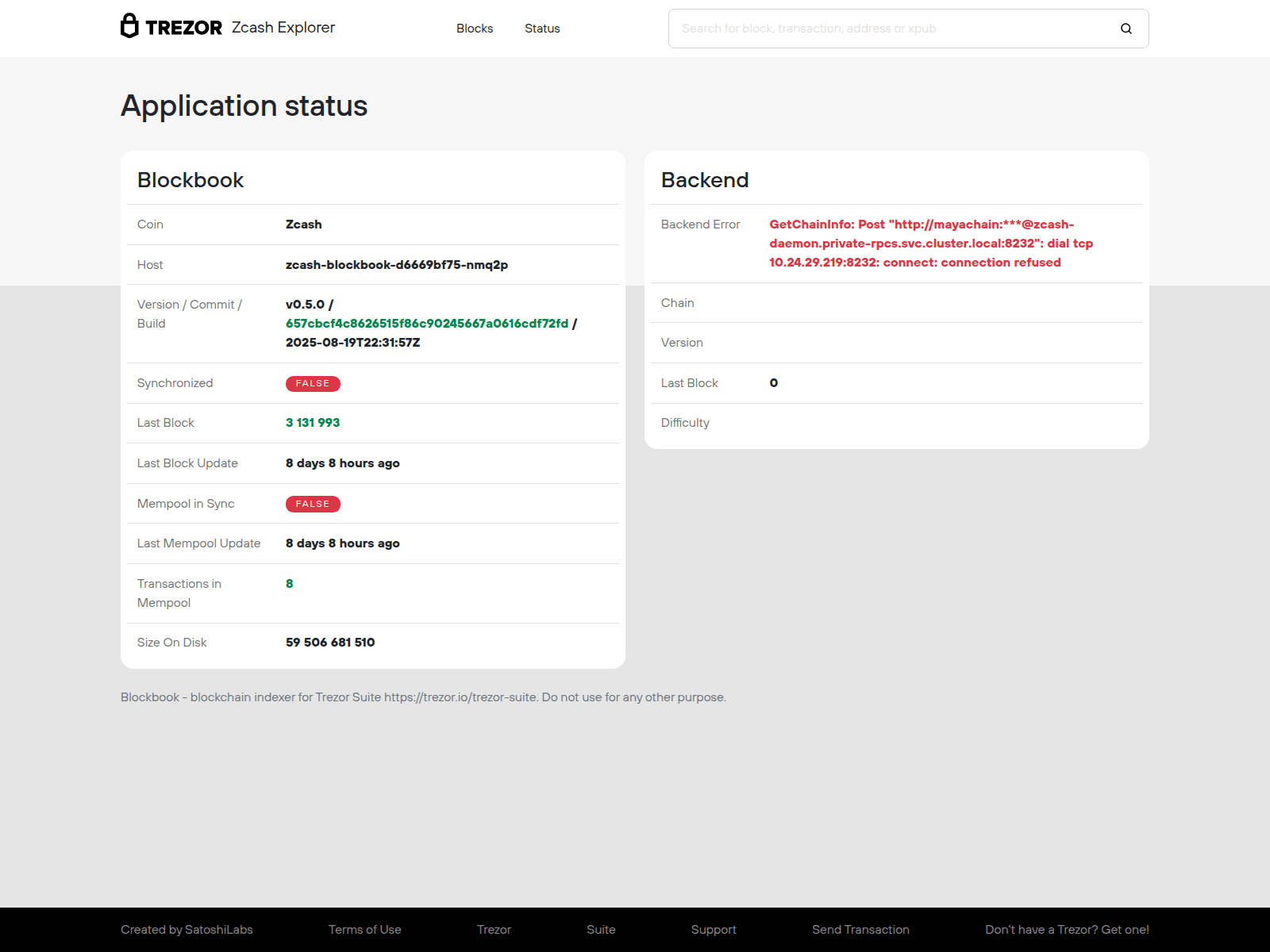This screenshot has height=952, width=1270.
Task: Select the Size On Disk value 59 506 681 510
Action: 330,643
